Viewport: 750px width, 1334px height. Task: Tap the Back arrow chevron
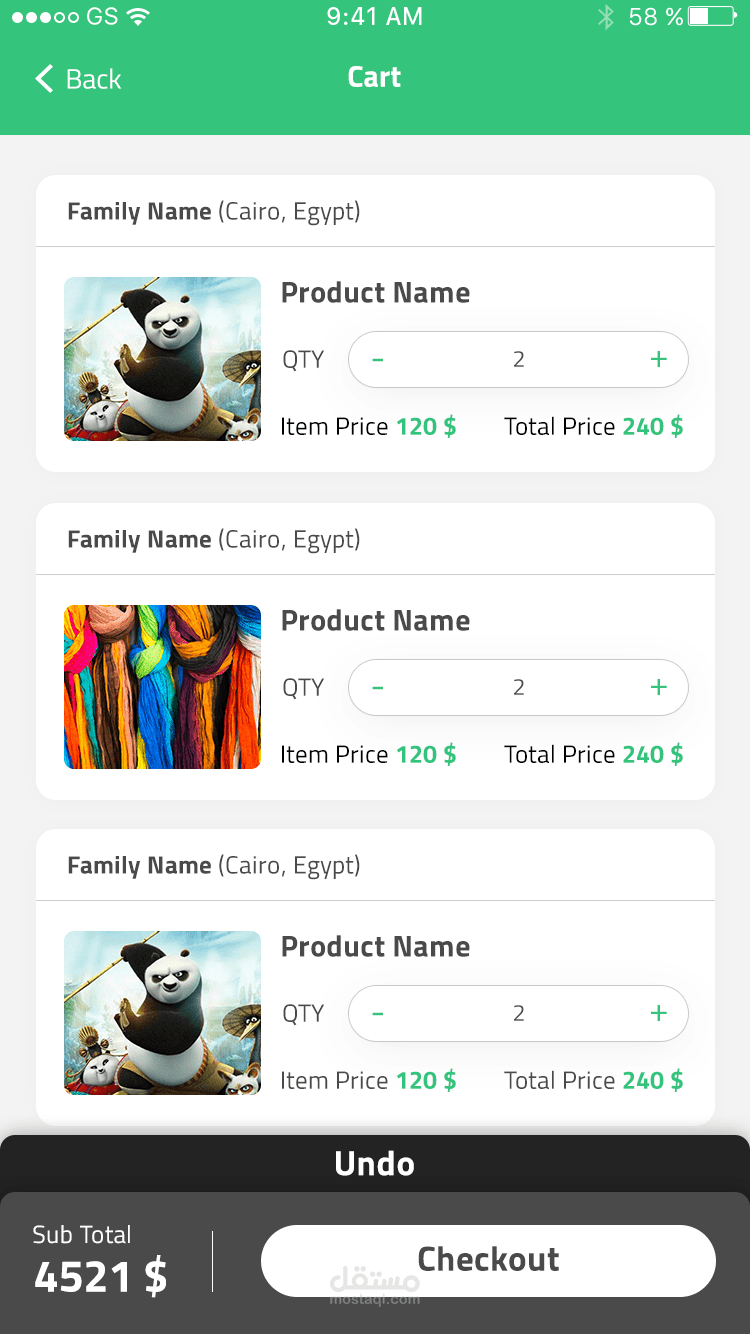click(44, 79)
